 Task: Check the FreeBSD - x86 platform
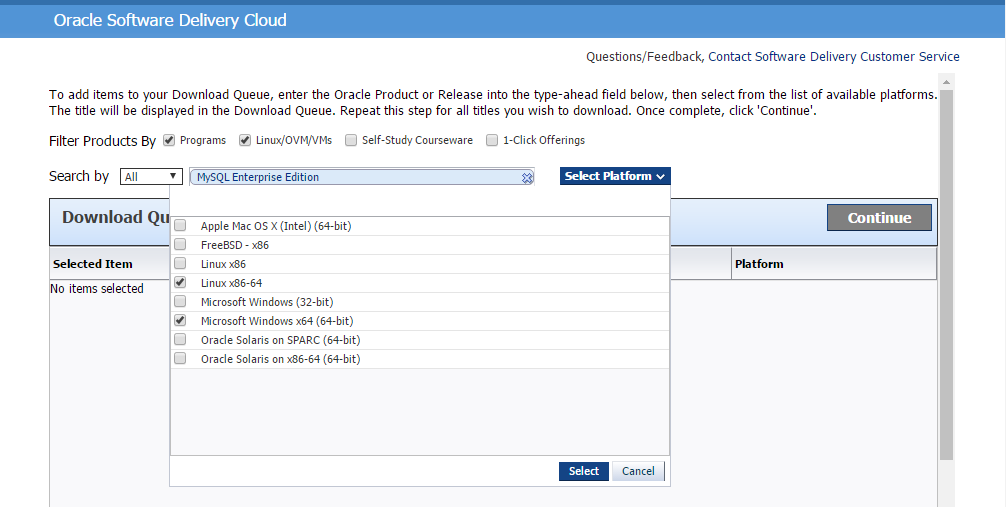pos(180,245)
